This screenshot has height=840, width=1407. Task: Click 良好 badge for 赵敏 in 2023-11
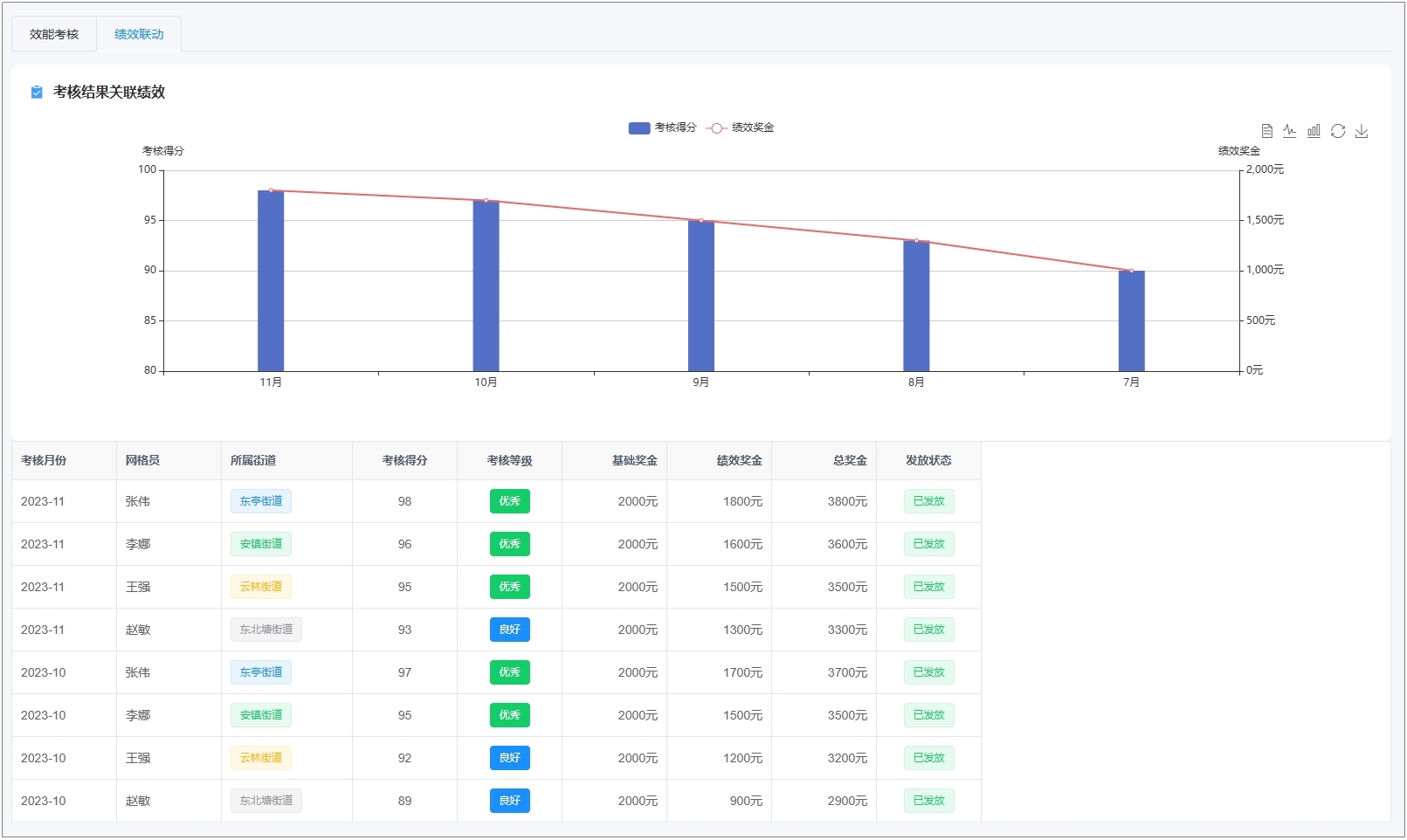[x=509, y=630]
